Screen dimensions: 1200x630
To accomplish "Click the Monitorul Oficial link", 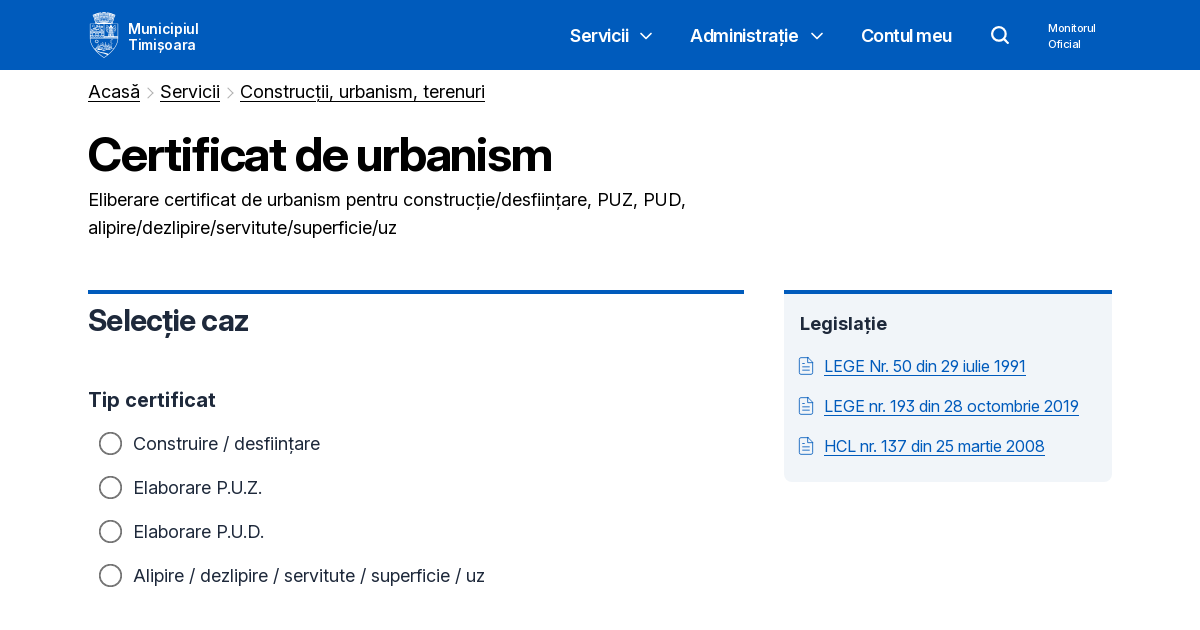I will (1071, 36).
